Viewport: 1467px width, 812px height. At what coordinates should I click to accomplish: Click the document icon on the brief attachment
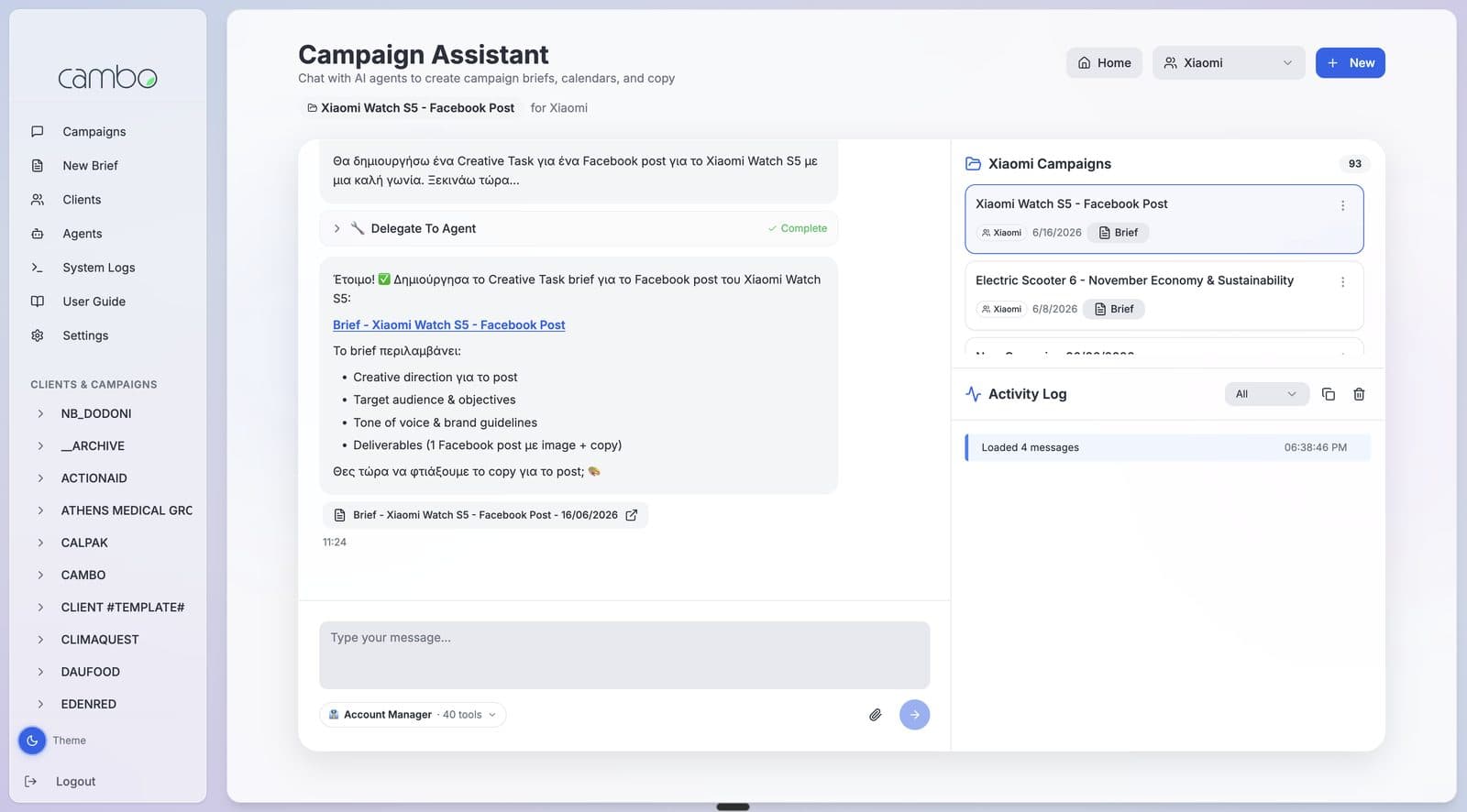coord(340,515)
